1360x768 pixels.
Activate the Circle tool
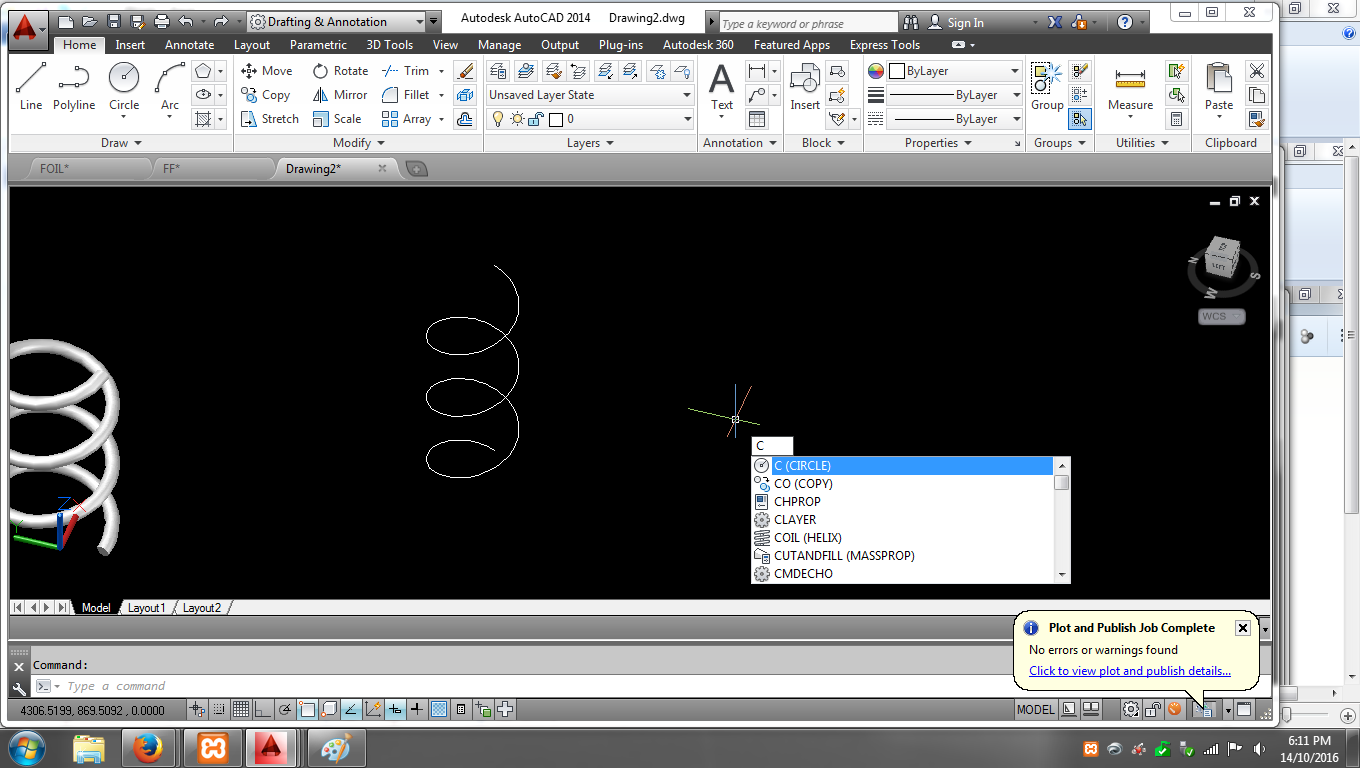tap(123, 80)
